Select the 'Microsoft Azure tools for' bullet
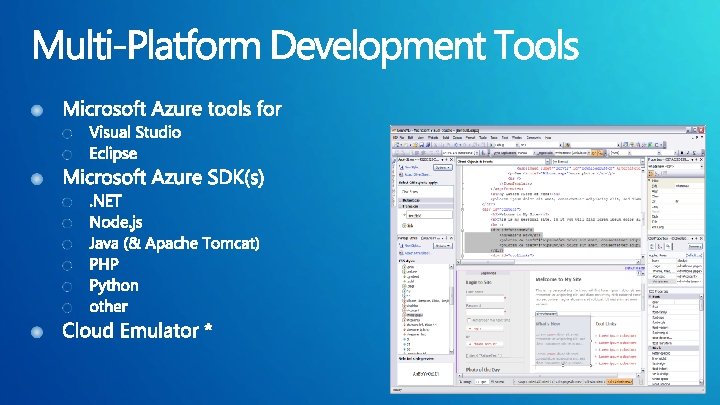This screenshot has width=720, height=405. tap(172, 109)
